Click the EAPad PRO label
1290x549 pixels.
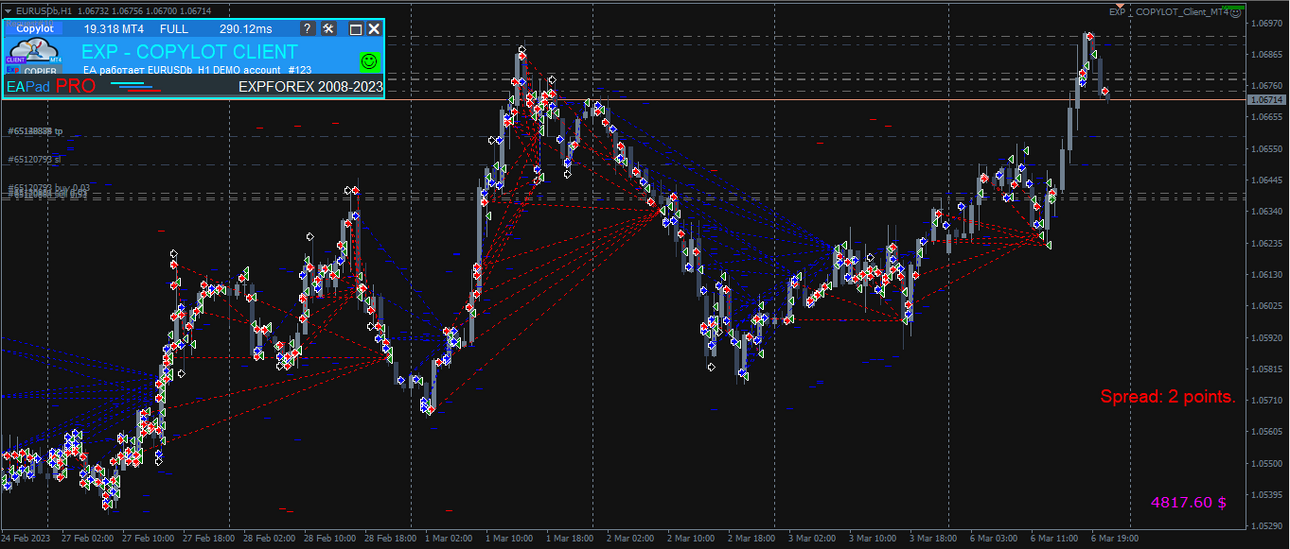pyautogui.click(x=51, y=87)
